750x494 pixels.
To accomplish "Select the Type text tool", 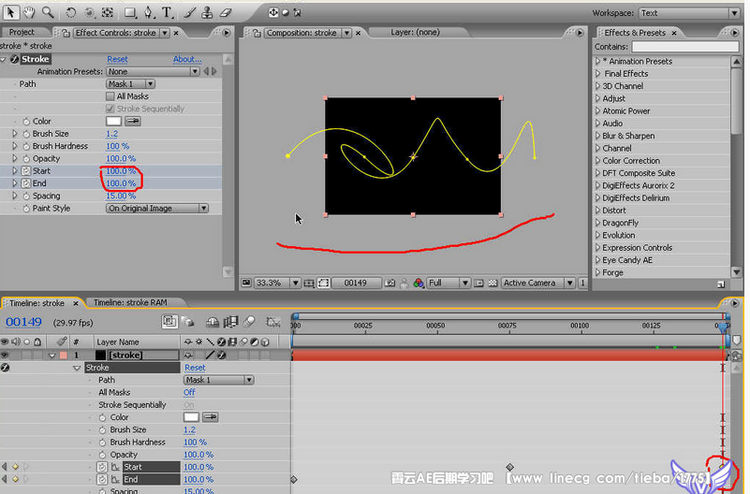I will coord(167,12).
